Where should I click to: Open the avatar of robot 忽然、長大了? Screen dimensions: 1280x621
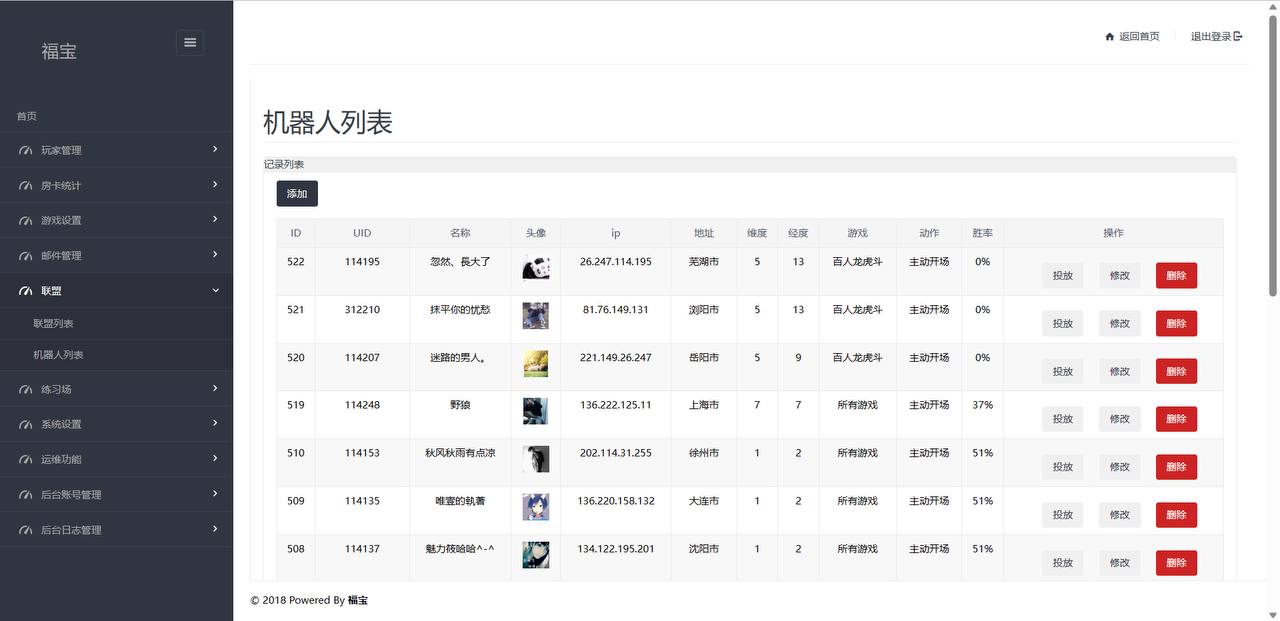[x=535, y=268]
